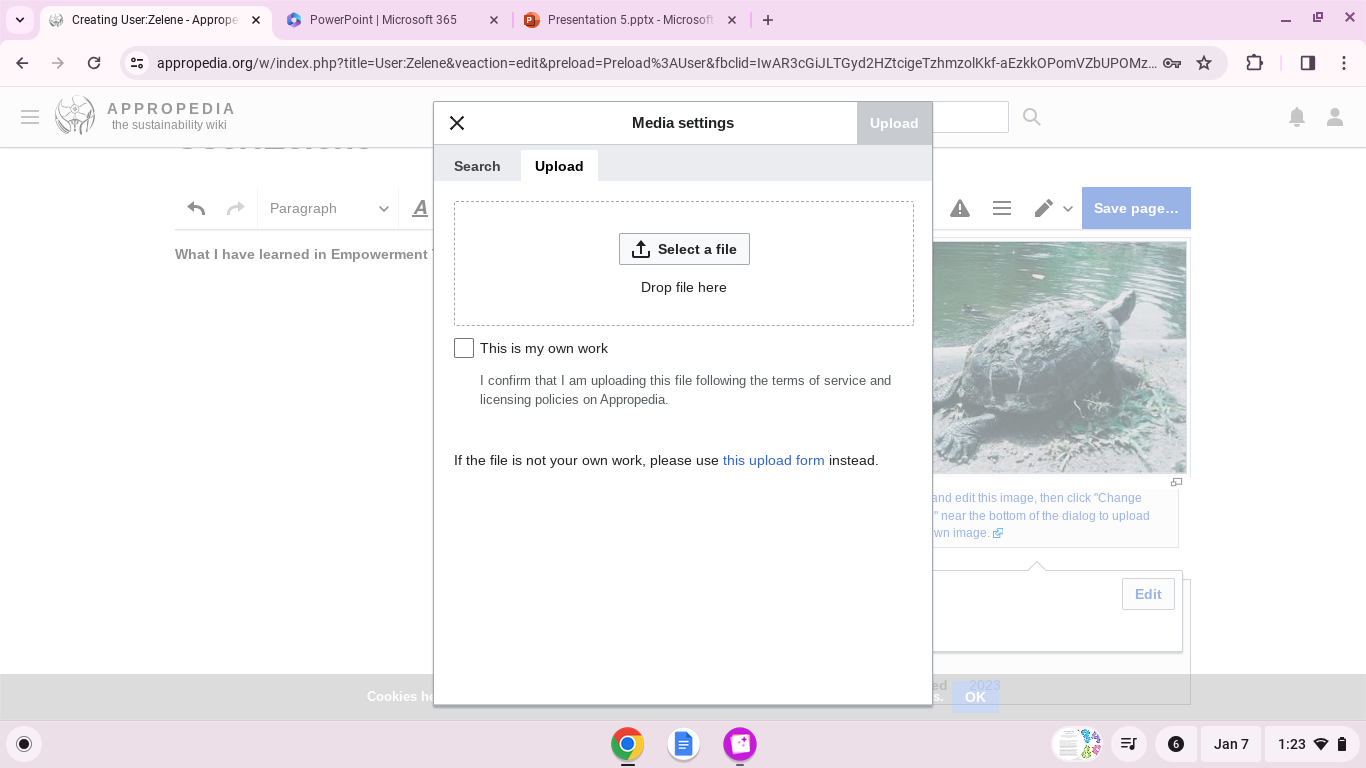Image resolution: width=1366 pixels, height=768 pixels.
Task: Follow the 'this upload form' link
Action: pos(773,461)
